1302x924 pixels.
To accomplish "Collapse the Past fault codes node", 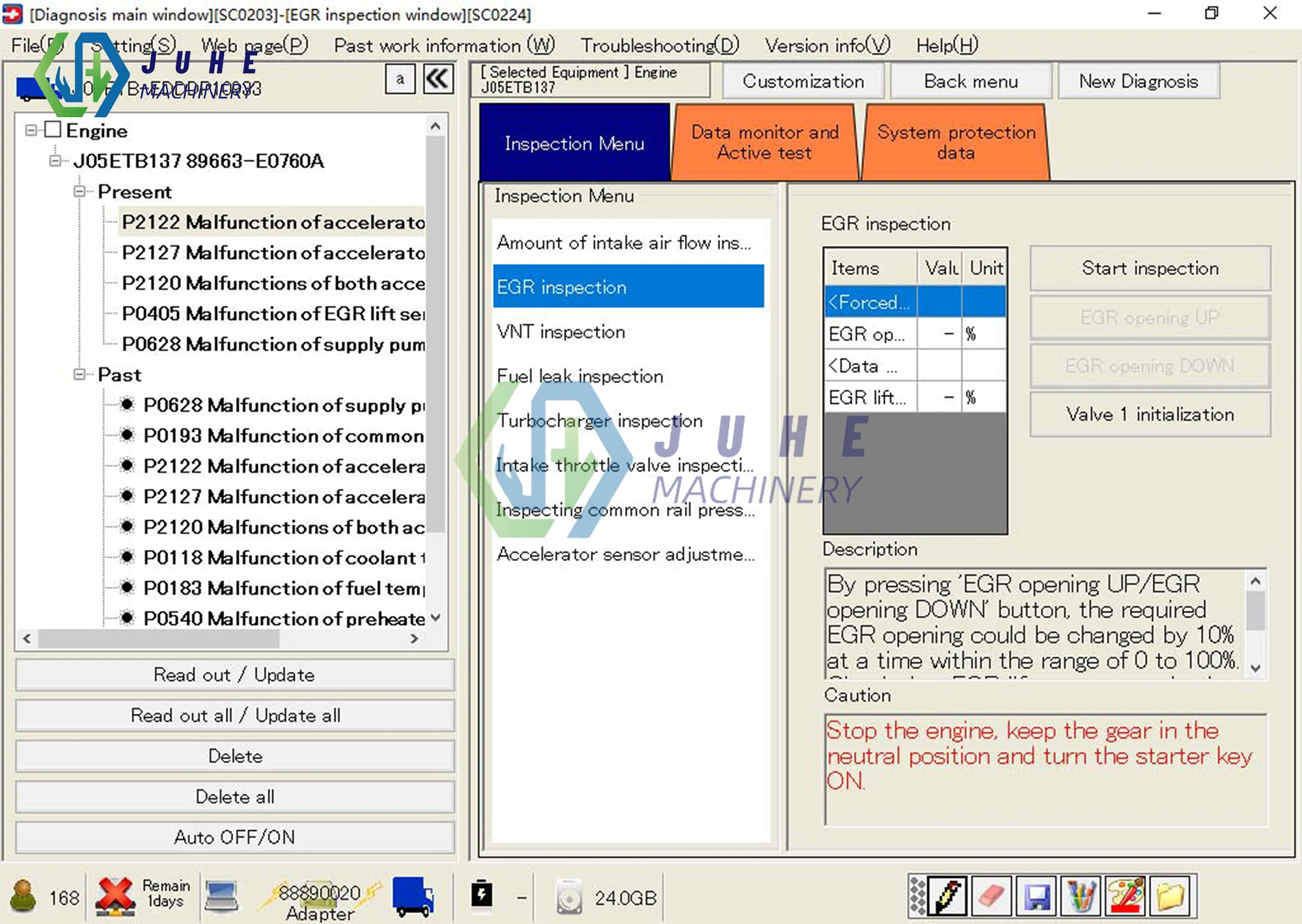I will point(79,374).
